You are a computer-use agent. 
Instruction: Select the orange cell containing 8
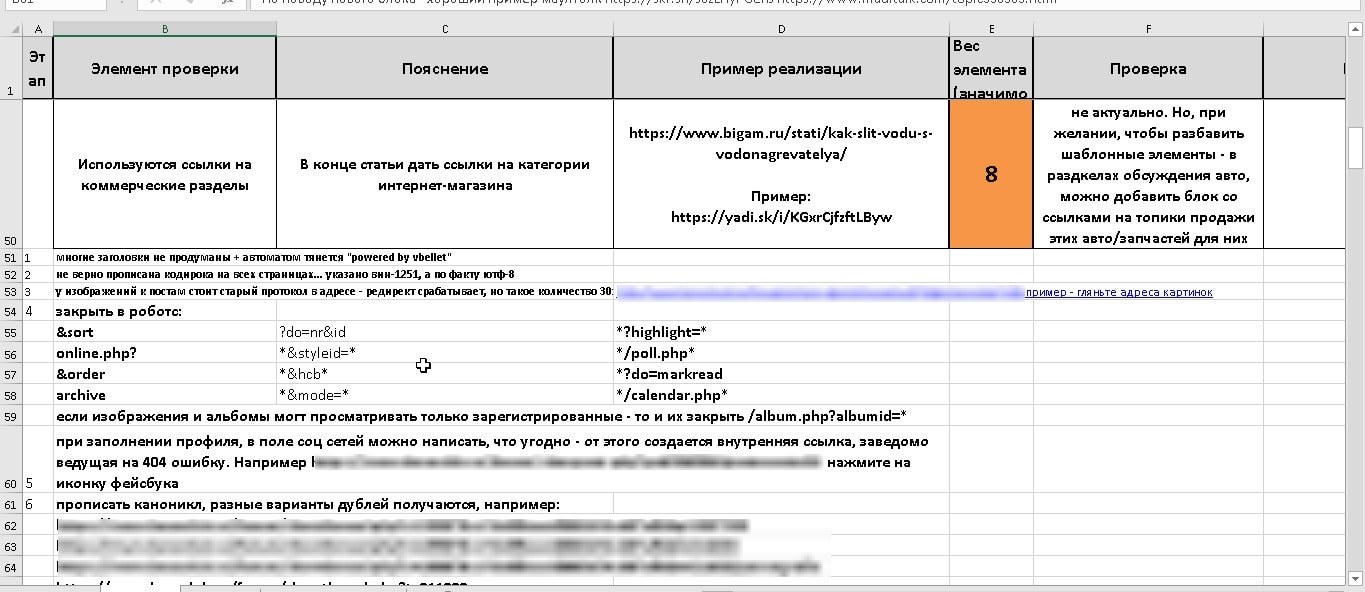(x=991, y=174)
